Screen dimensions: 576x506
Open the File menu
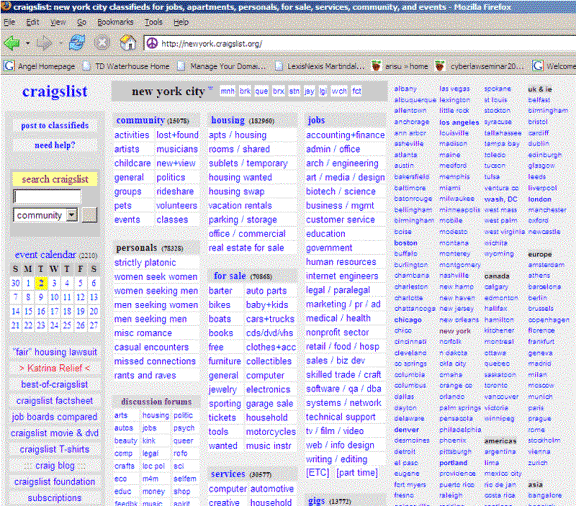coord(9,22)
